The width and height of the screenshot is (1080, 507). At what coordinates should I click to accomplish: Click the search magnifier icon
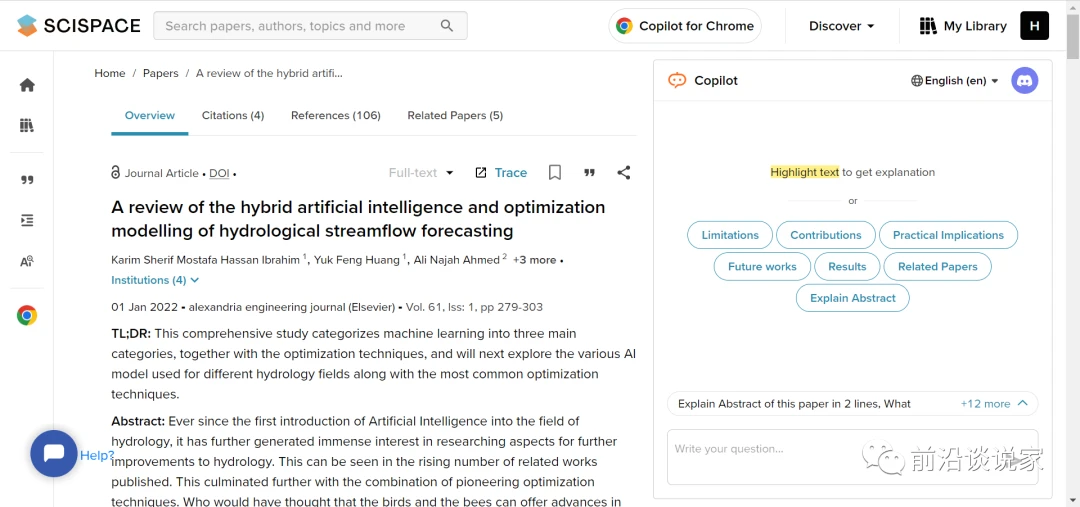tap(447, 26)
